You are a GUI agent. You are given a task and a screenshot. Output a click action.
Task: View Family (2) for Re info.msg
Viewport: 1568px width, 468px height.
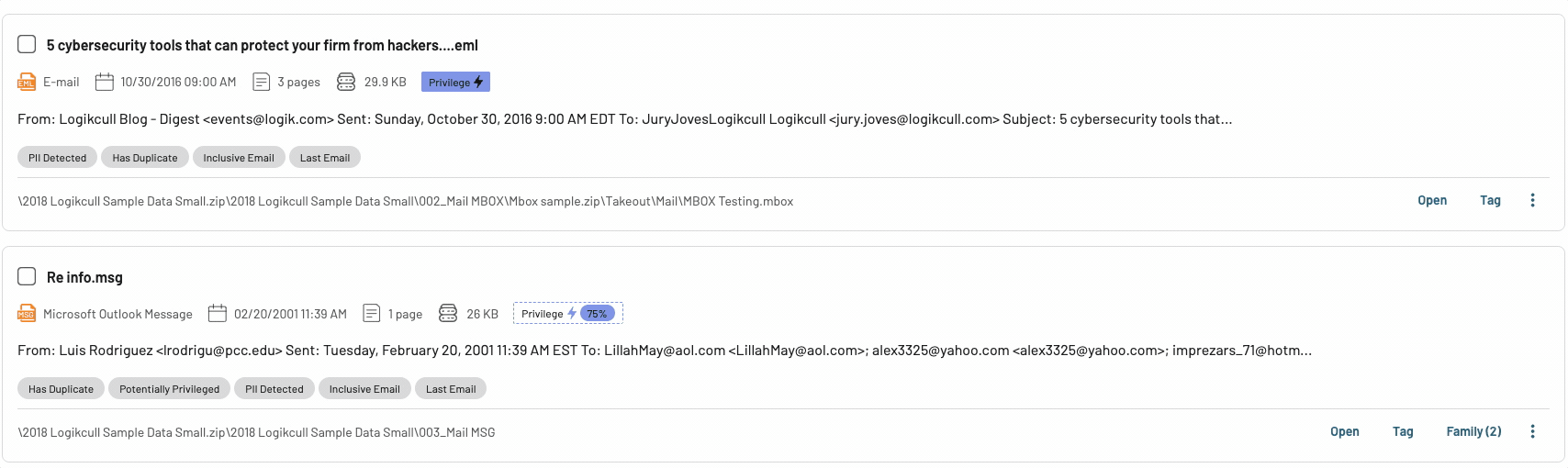[x=1473, y=431]
